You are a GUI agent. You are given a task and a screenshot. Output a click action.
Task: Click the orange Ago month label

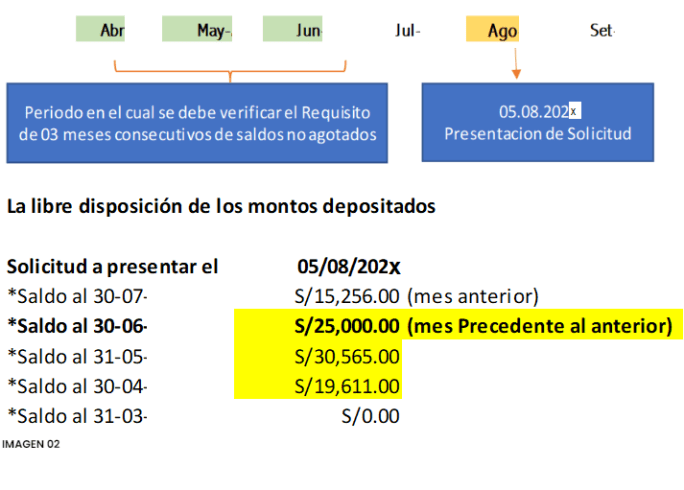pyautogui.click(x=502, y=31)
